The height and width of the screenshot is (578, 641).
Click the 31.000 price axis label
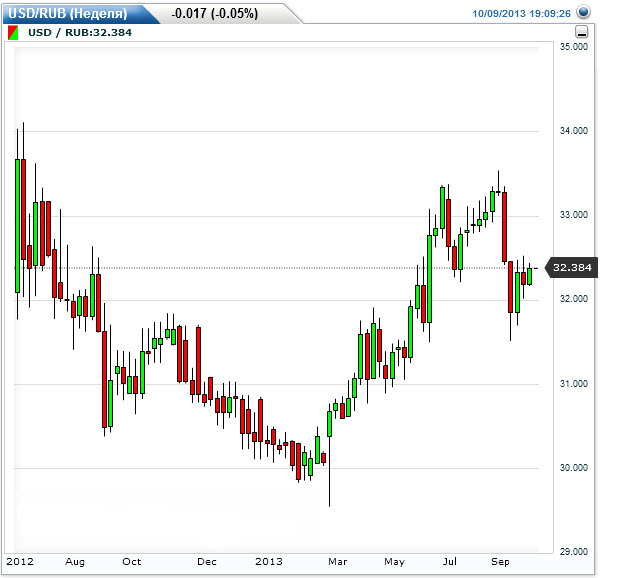574,383
